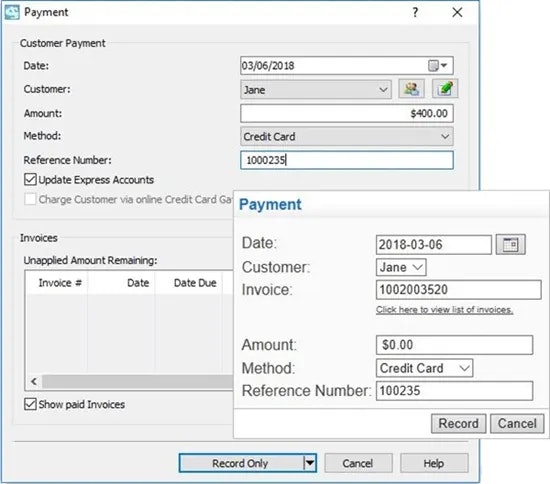The height and width of the screenshot is (484, 550).
Task: Click the edit customer pencil icon
Action: pos(445,89)
